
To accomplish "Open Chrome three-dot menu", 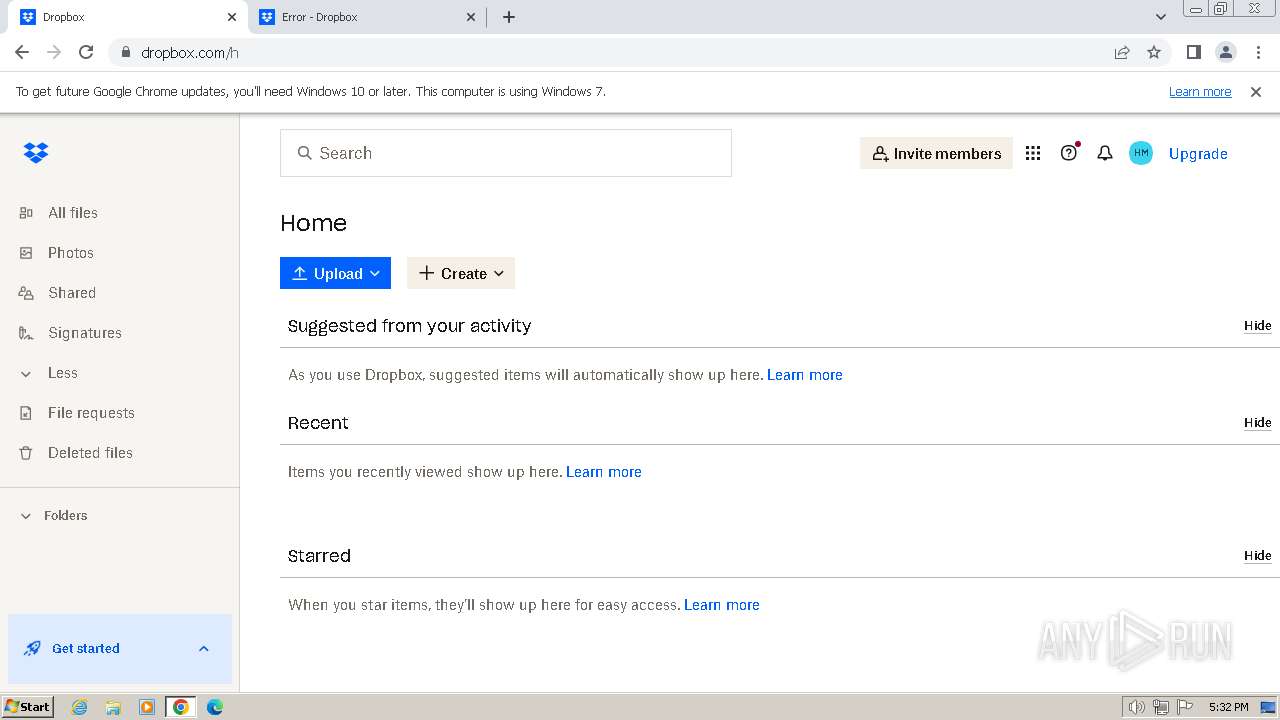I will pyautogui.click(x=1258, y=52).
